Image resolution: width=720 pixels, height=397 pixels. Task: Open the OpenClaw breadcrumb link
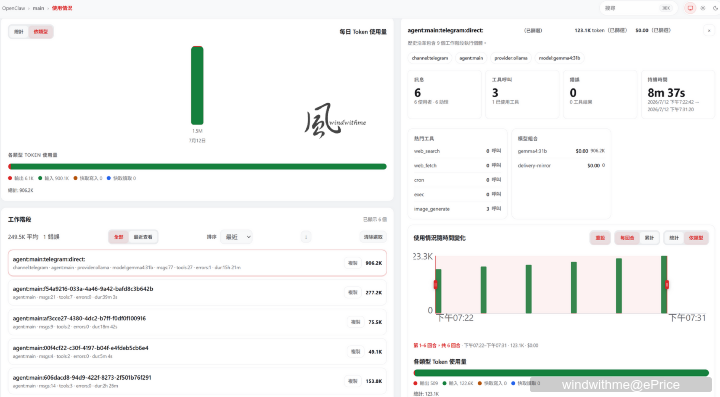[x=13, y=8]
